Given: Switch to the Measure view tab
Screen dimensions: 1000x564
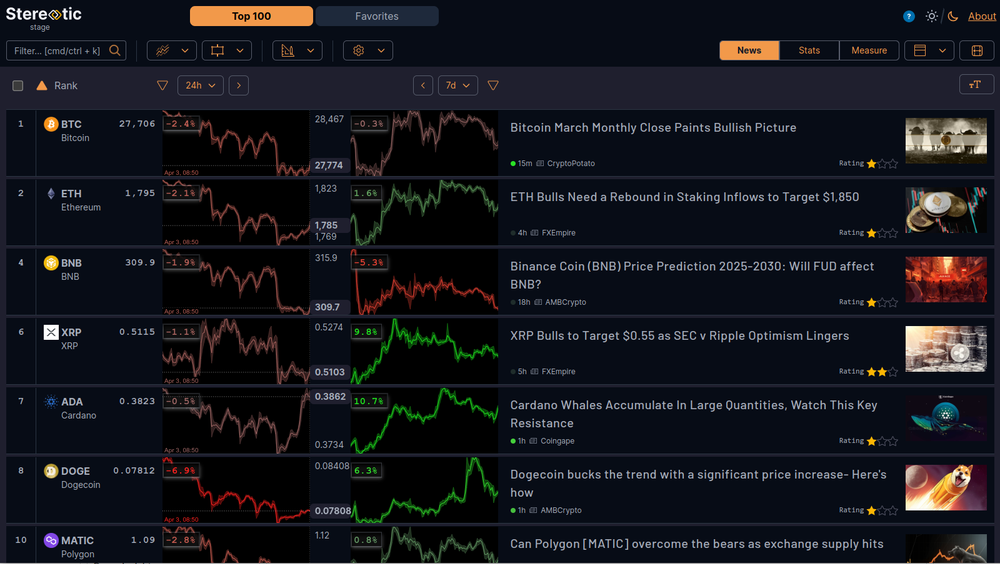Looking at the screenshot, I should coord(869,50).
